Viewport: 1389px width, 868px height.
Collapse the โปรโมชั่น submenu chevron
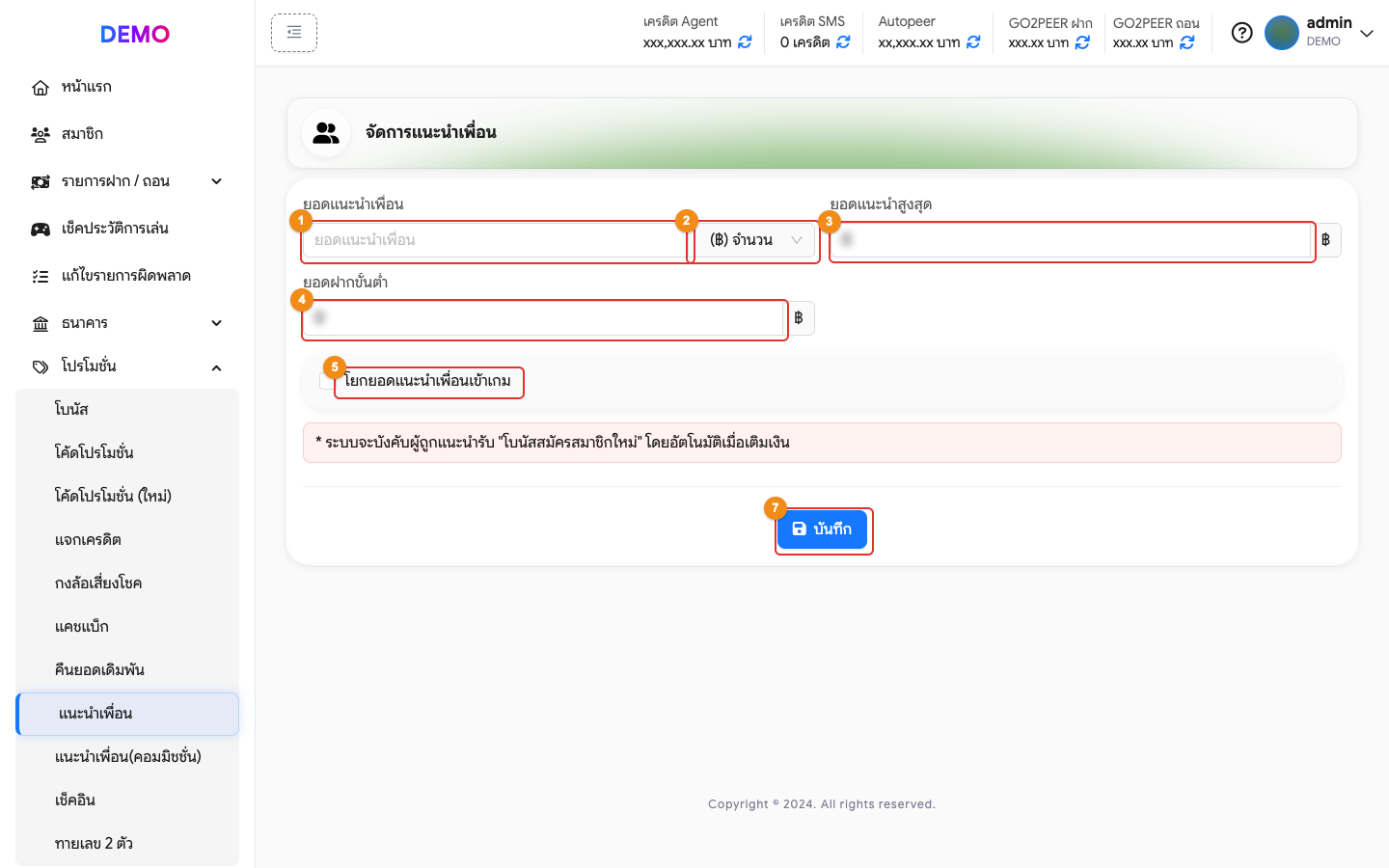[217, 367]
